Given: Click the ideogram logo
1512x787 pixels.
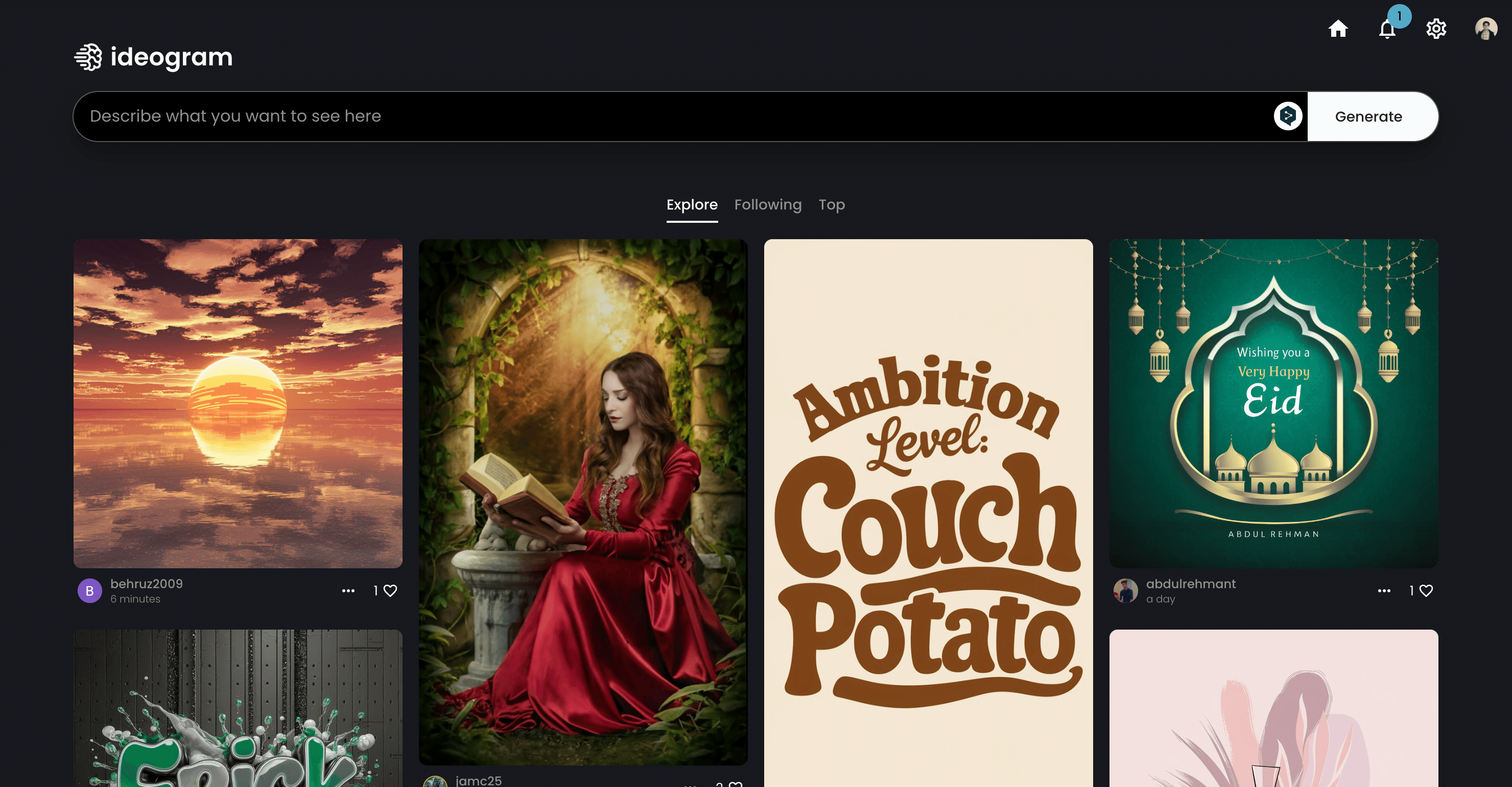Looking at the screenshot, I should (153, 57).
